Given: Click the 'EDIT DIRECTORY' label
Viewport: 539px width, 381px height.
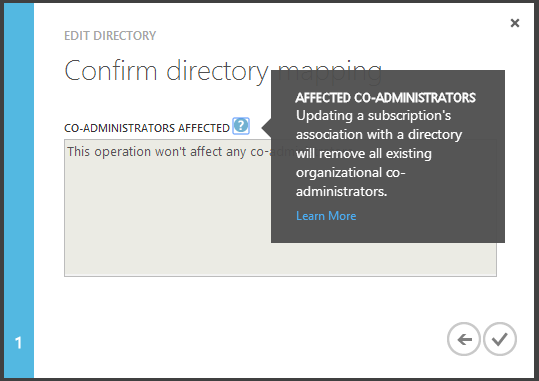Looking at the screenshot, I should (110, 36).
